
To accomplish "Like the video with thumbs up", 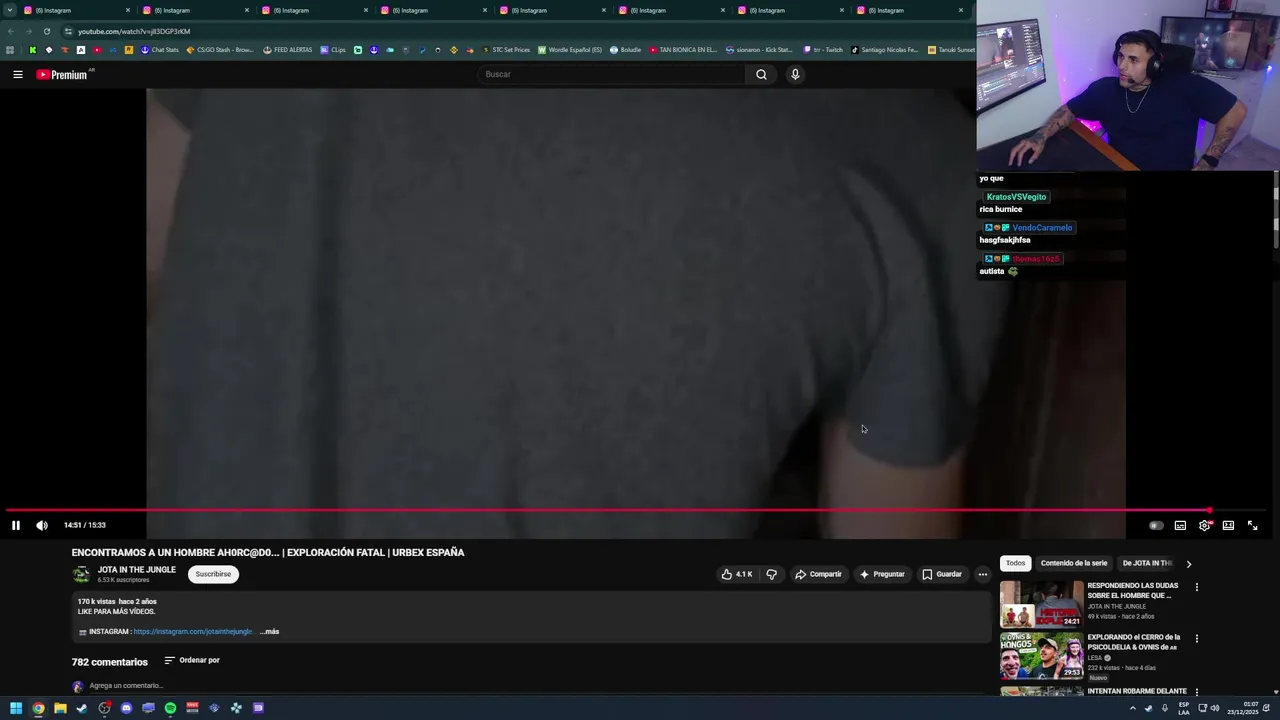I will point(737,574).
